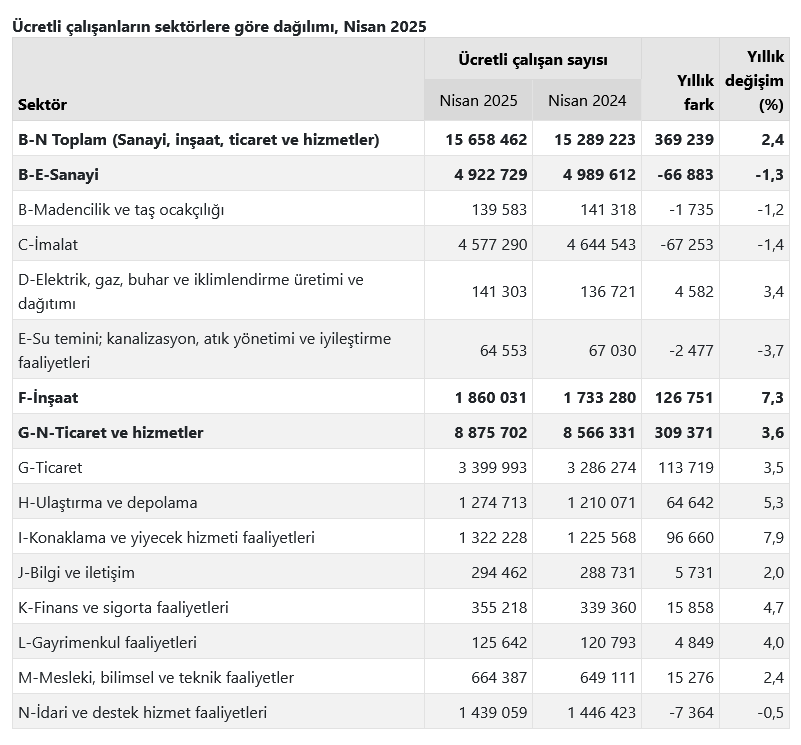This screenshot has width=801, height=745.
Task: Select the H-Ulaştırma ve depolama row
Action: [x=400, y=502]
